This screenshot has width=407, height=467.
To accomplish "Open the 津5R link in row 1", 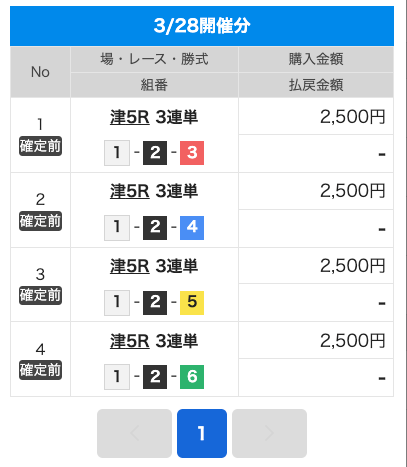I will coord(130,117).
